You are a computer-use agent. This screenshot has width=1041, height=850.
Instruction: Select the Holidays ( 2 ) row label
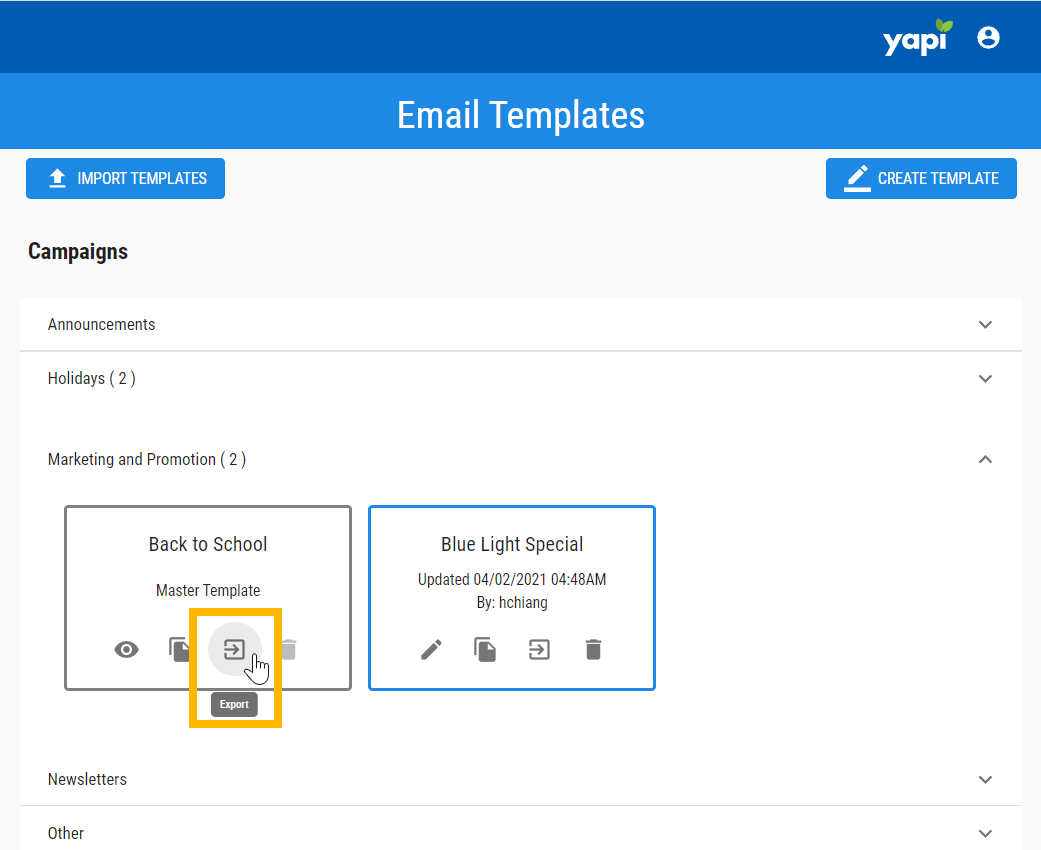pyautogui.click(x=92, y=379)
